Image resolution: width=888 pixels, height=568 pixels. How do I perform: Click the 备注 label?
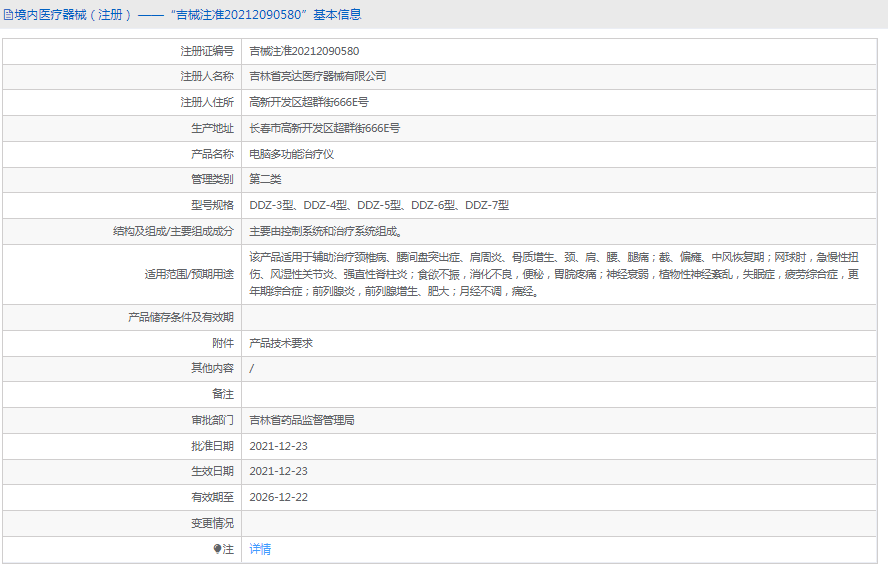[x=223, y=394]
